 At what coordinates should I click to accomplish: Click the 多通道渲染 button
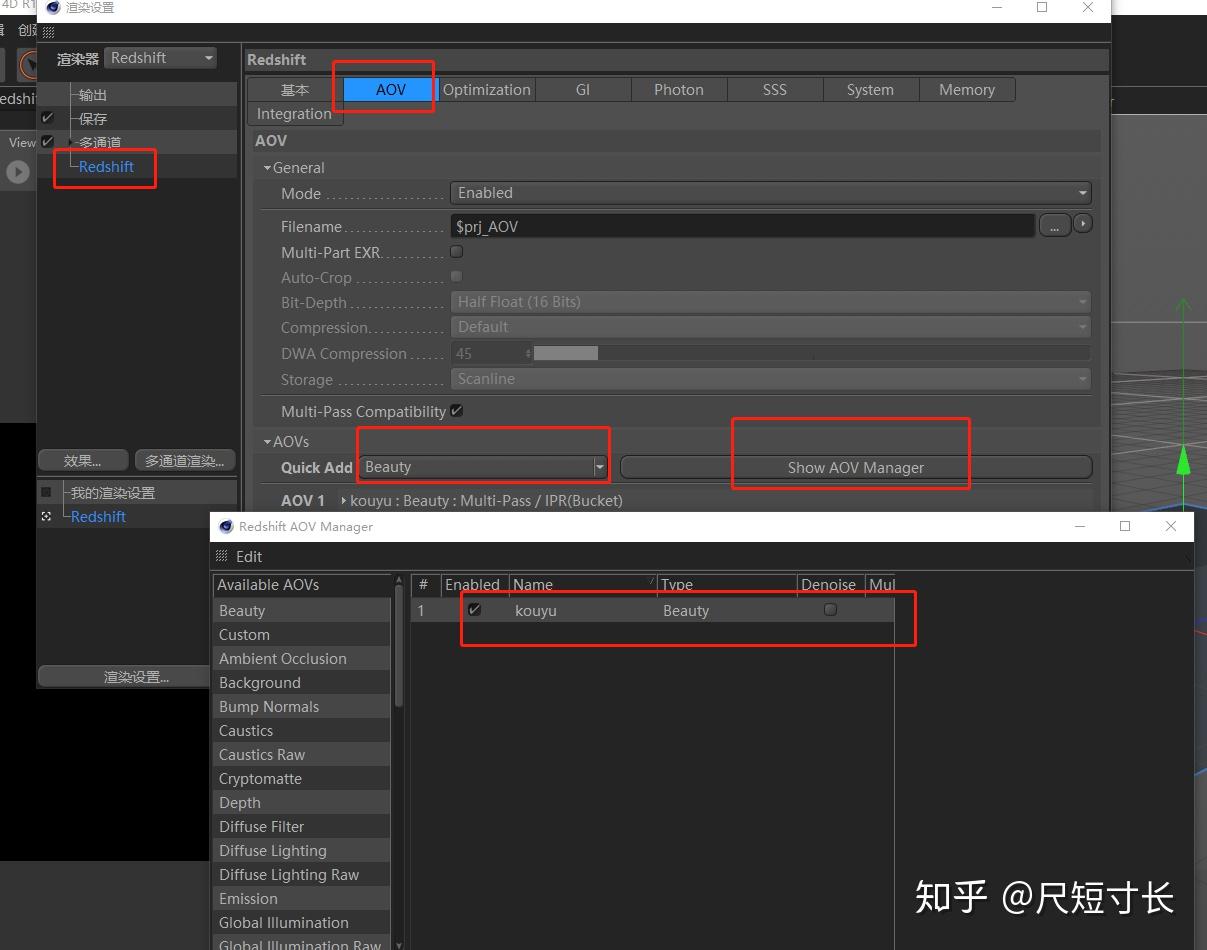(184, 460)
